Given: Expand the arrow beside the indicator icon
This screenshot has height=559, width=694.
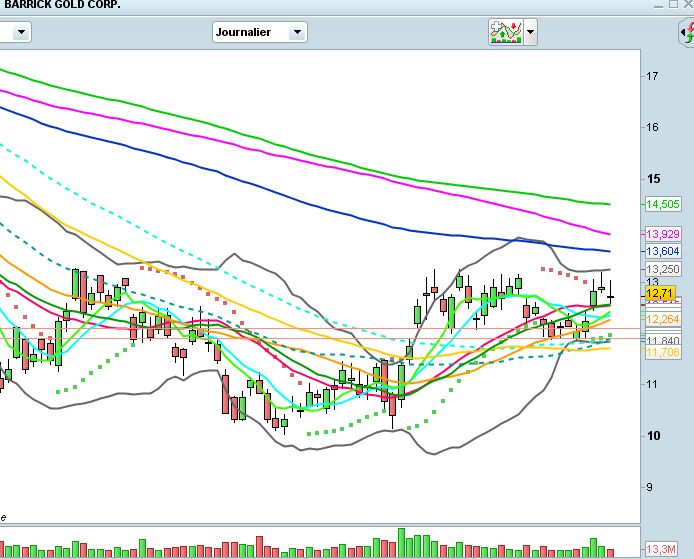Looking at the screenshot, I should click(x=530, y=32).
